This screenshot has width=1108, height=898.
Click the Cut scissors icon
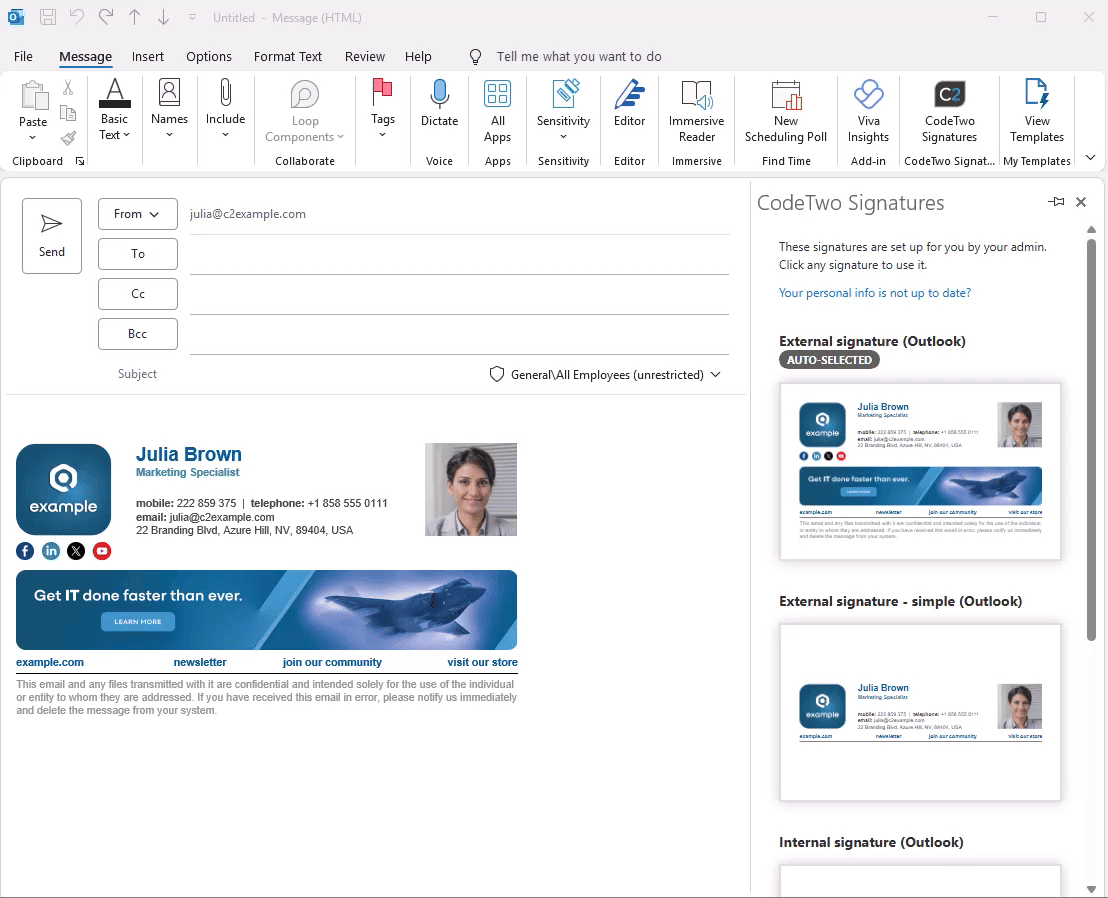point(68,88)
